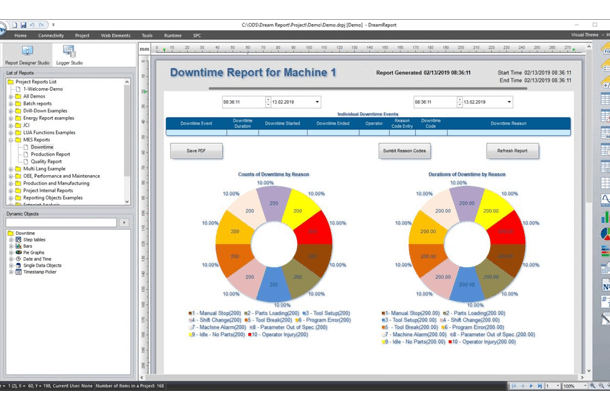The width and height of the screenshot is (610, 410).
Task: Click the Save PDF button
Action: [x=197, y=151]
